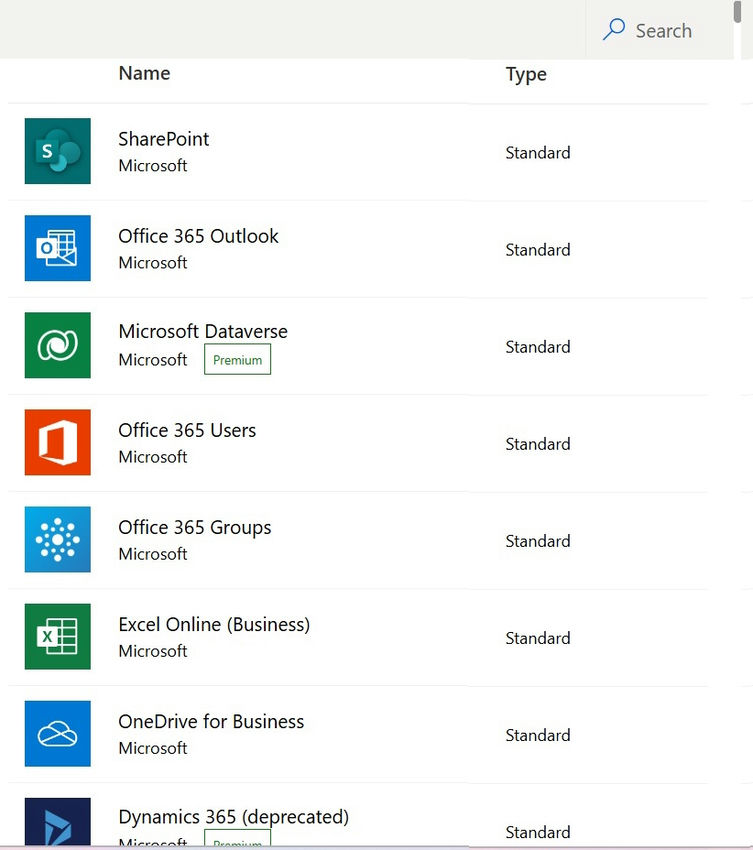Select Office 365 Outlook connector name
753x850 pixels.
(198, 236)
